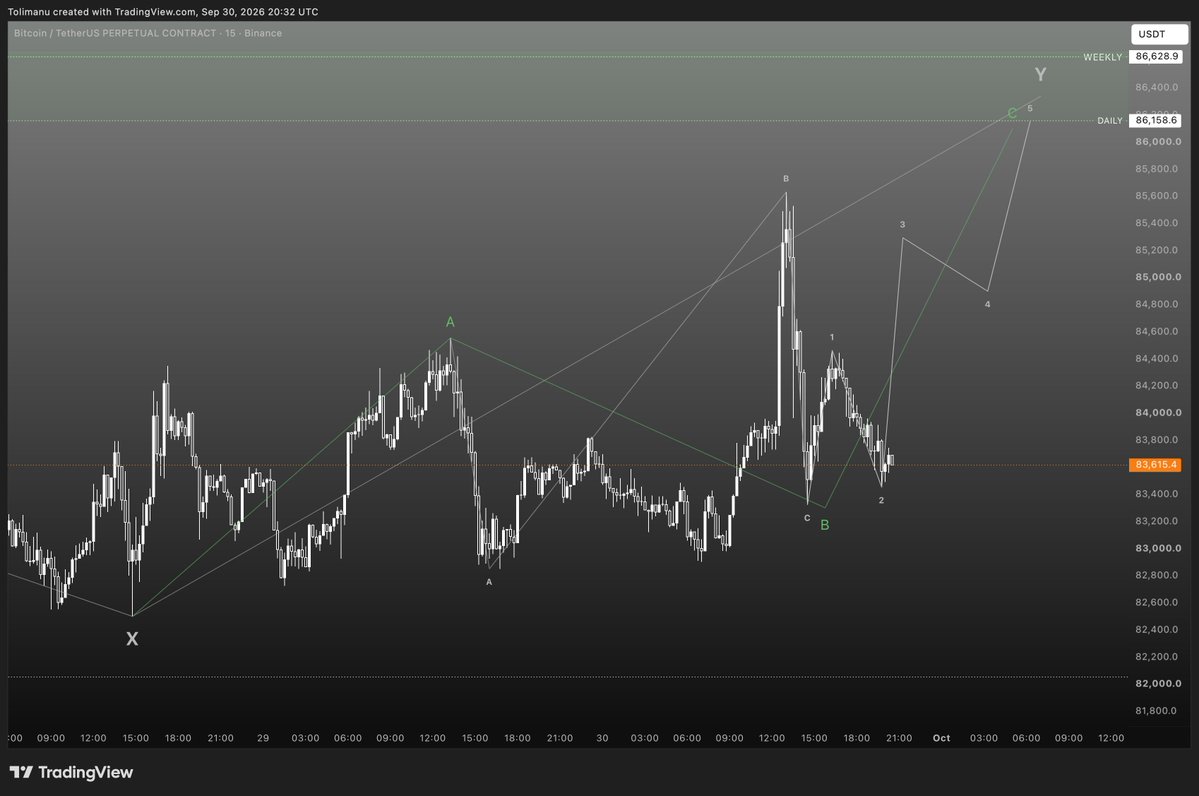Select the green B wave label
The width and height of the screenshot is (1199, 796).
click(x=824, y=525)
